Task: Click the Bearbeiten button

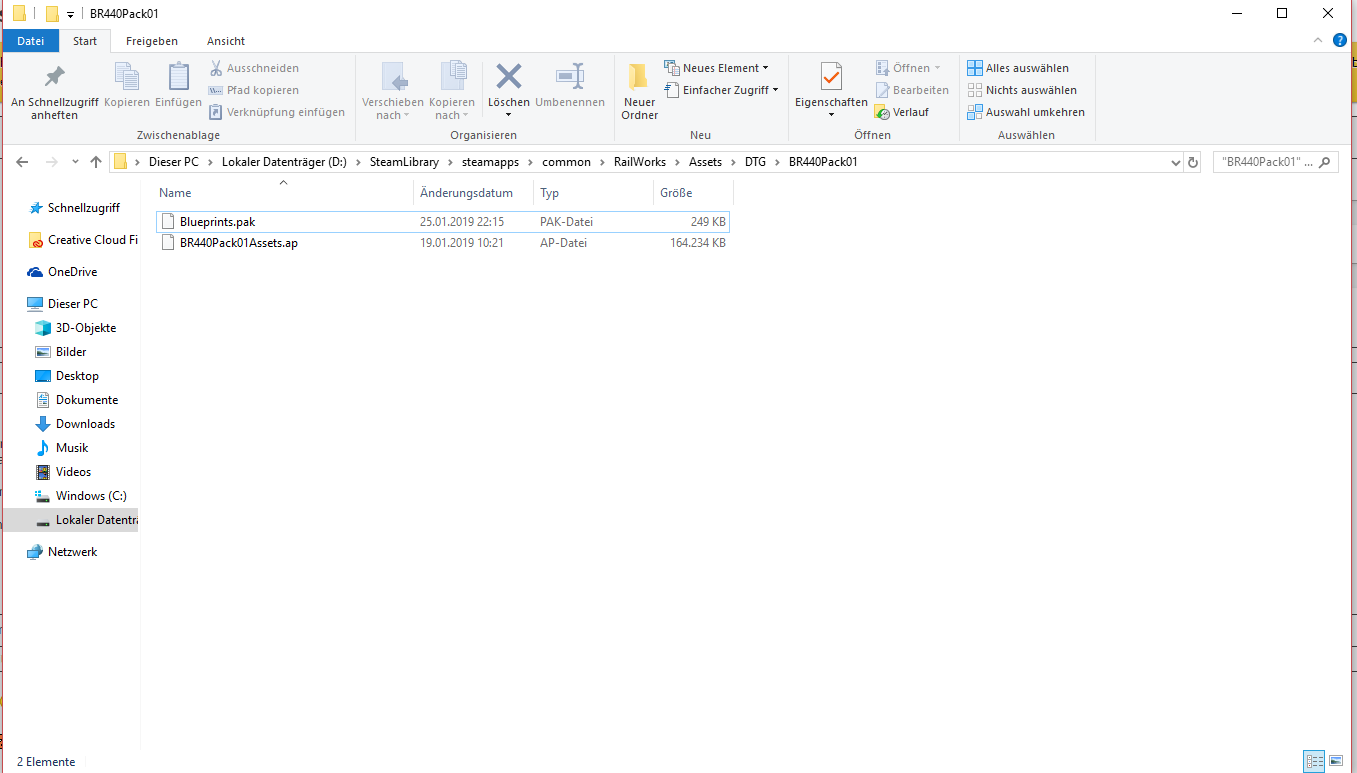Action: pyautogui.click(x=912, y=90)
